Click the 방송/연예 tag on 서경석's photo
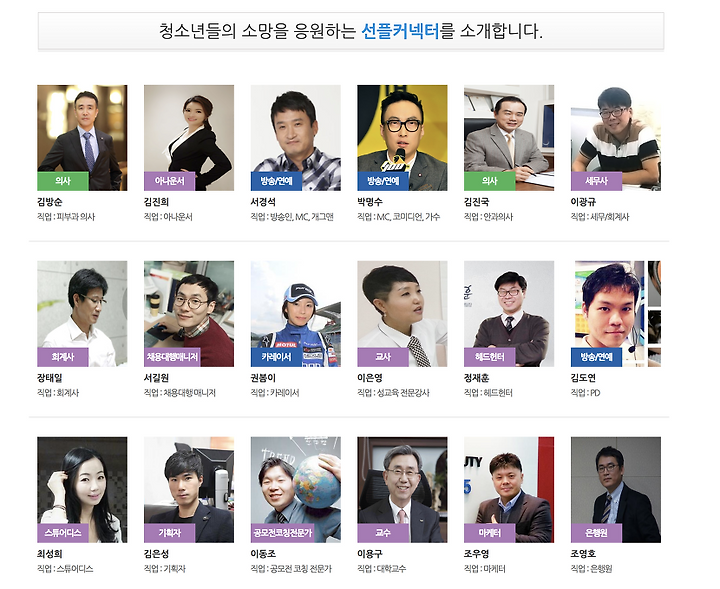Image resolution: width=720 pixels, height=589 pixels. coord(276,181)
